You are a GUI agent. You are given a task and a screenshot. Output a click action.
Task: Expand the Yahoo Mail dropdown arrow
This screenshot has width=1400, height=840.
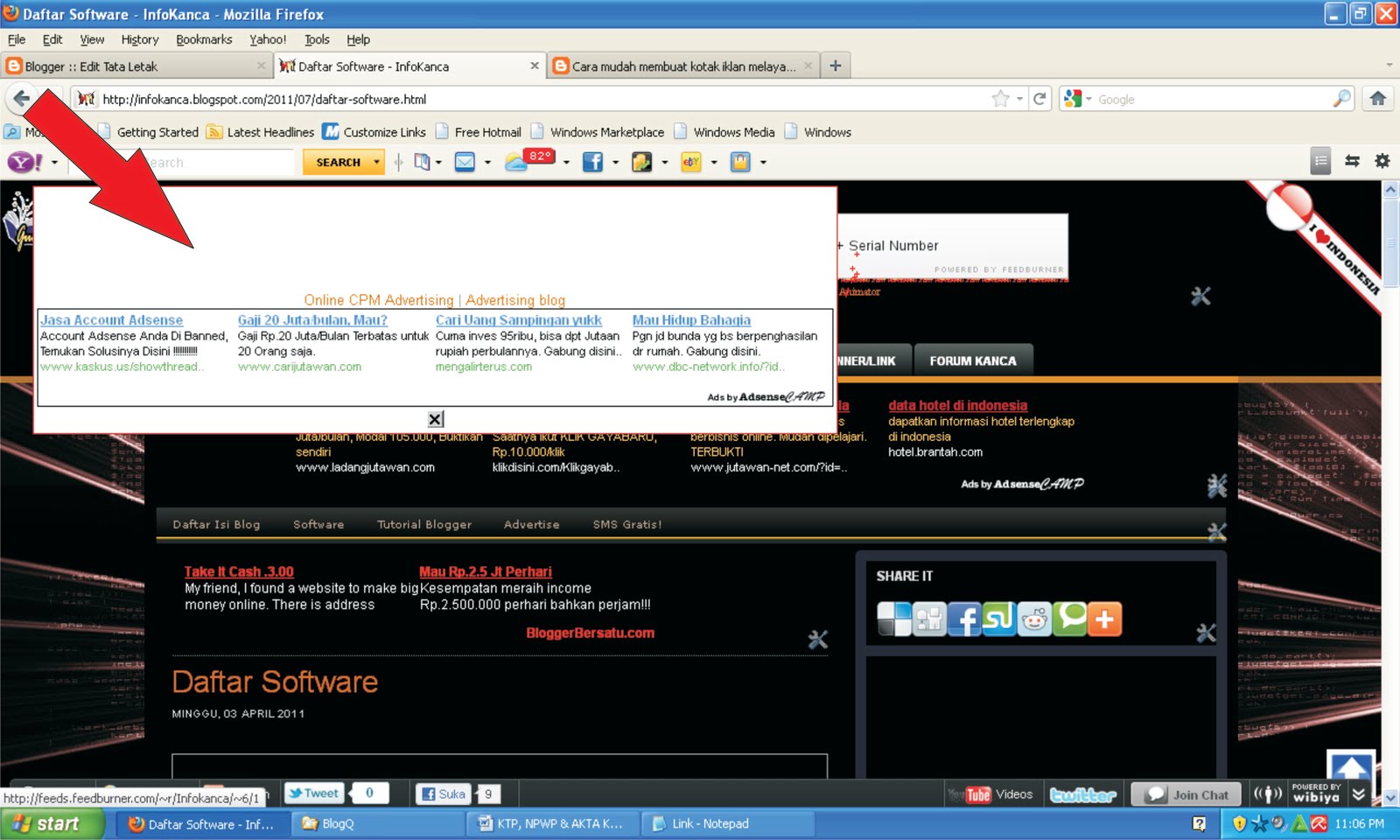[487, 163]
